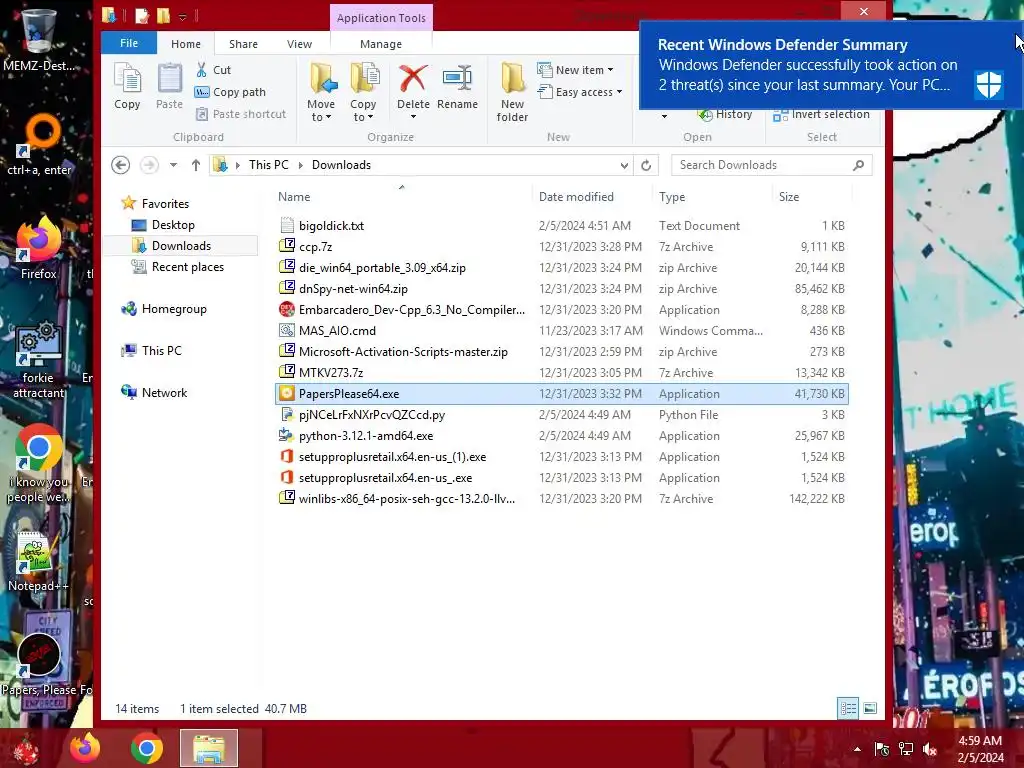This screenshot has width=1024, height=768.
Task: Create a New folder from ribbon
Action: [x=512, y=93]
